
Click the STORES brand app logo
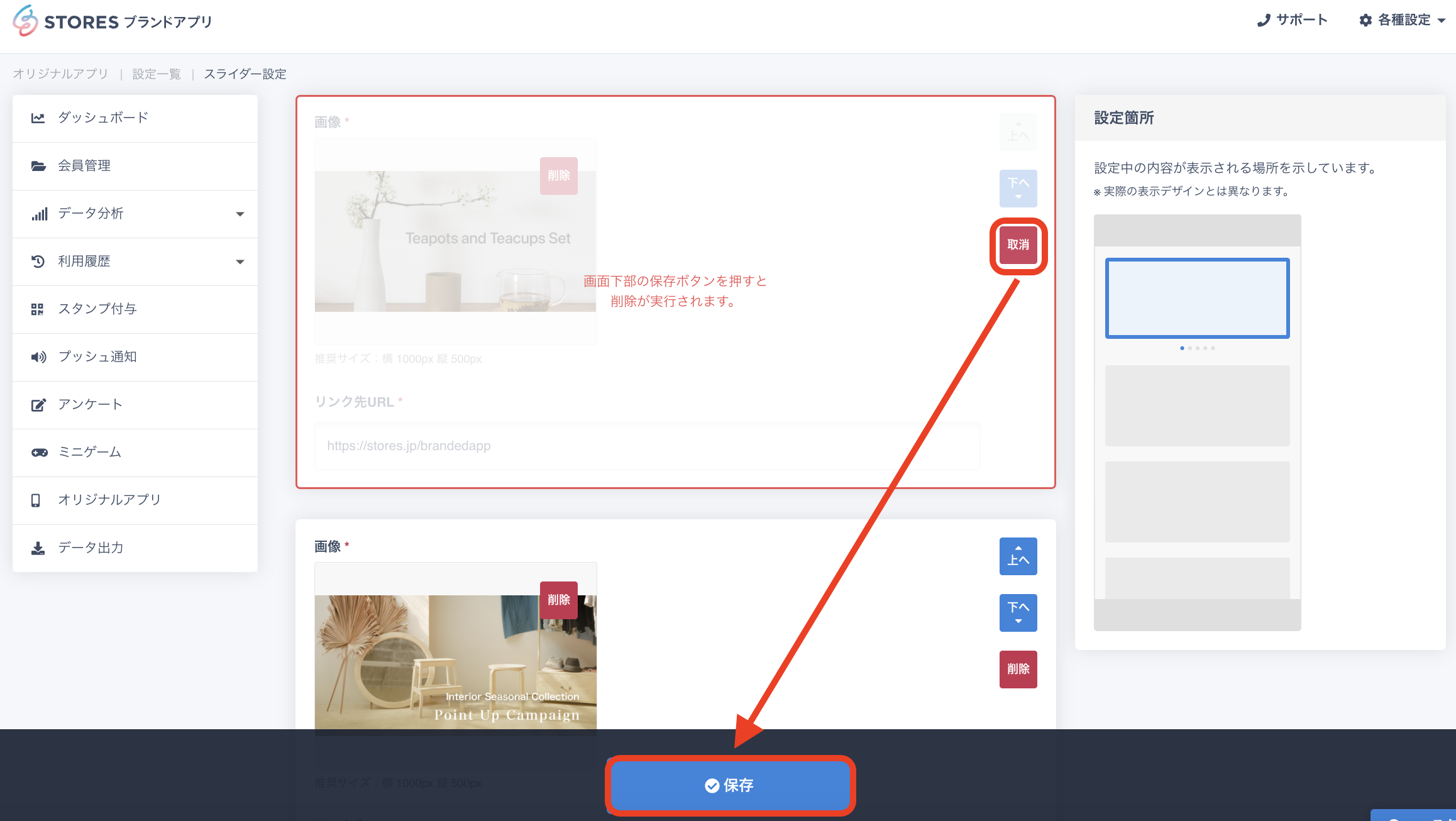113,21
